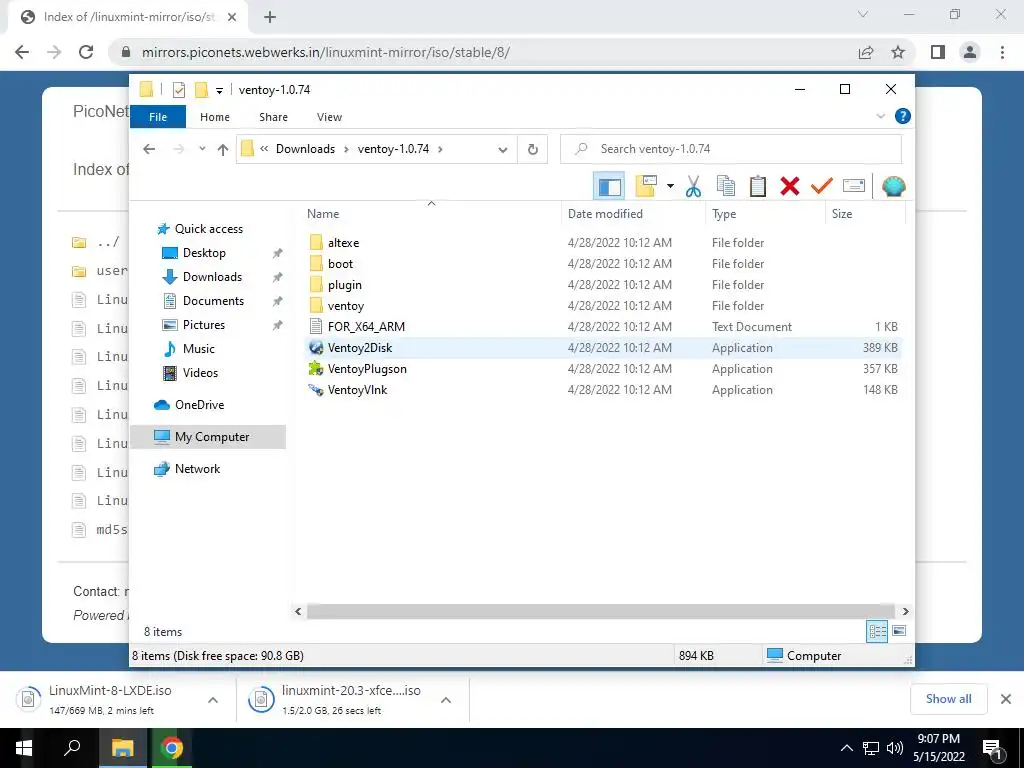Open the Share ribbon tab
The image size is (1024, 768).
(x=273, y=117)
